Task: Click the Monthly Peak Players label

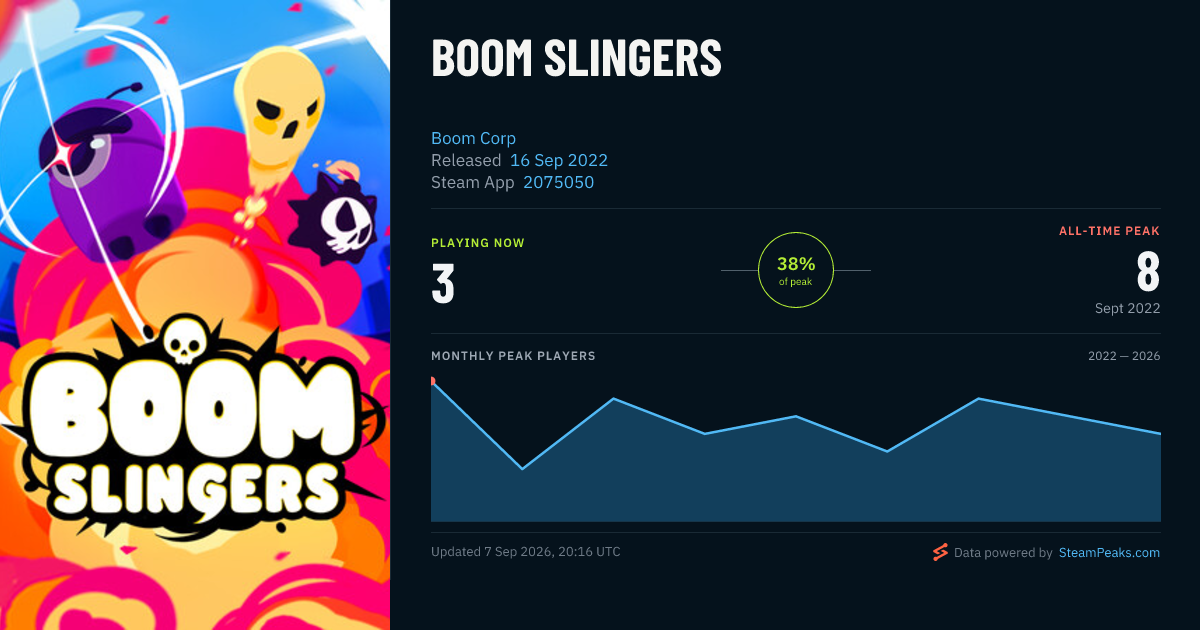Action: [x=513, y=356]
